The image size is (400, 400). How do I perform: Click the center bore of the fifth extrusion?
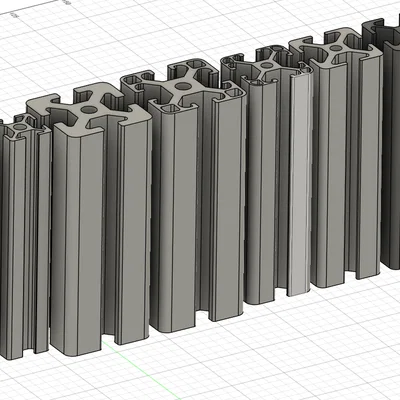tap(335, 47)
